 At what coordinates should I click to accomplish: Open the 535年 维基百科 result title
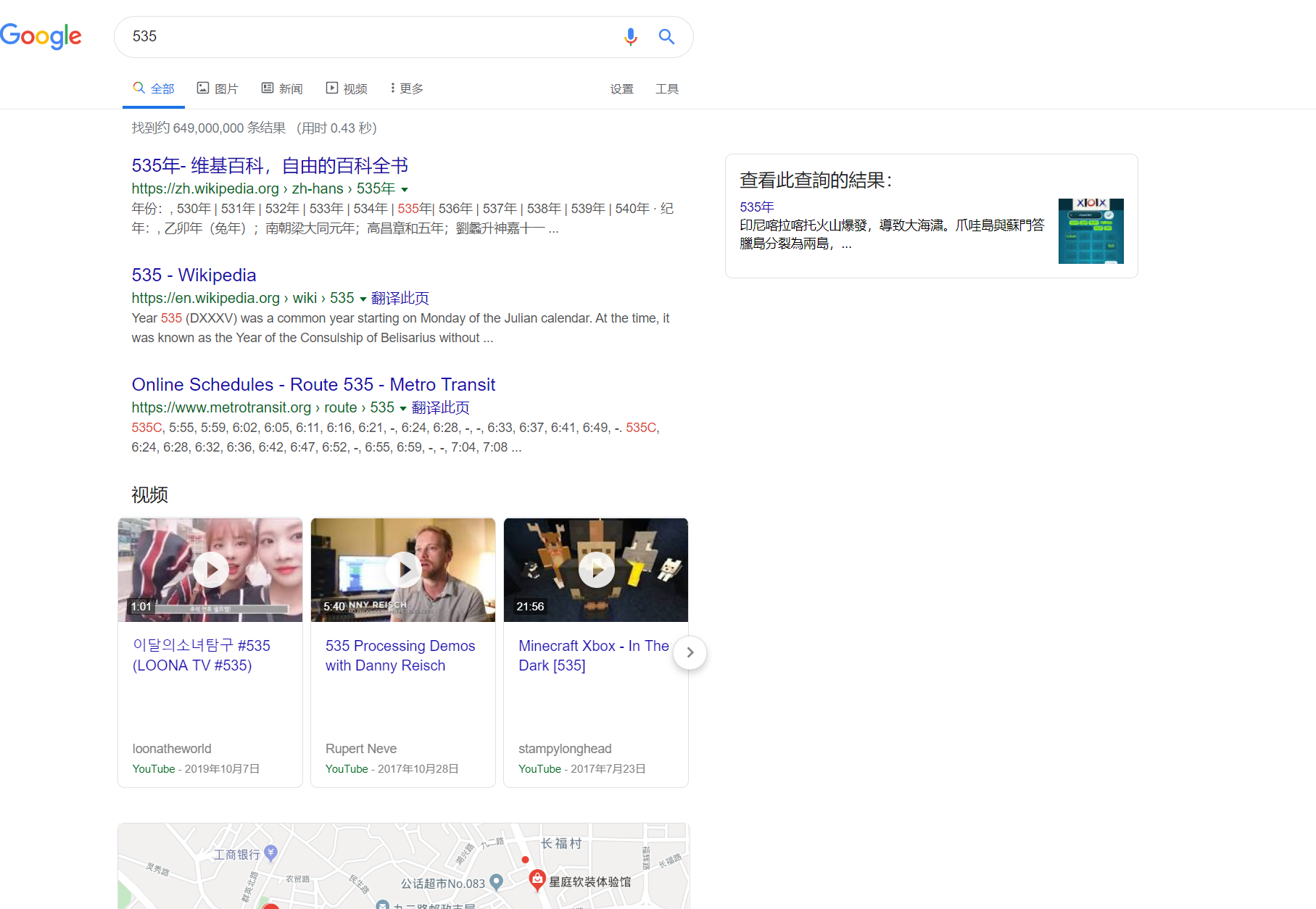(270, 166)
